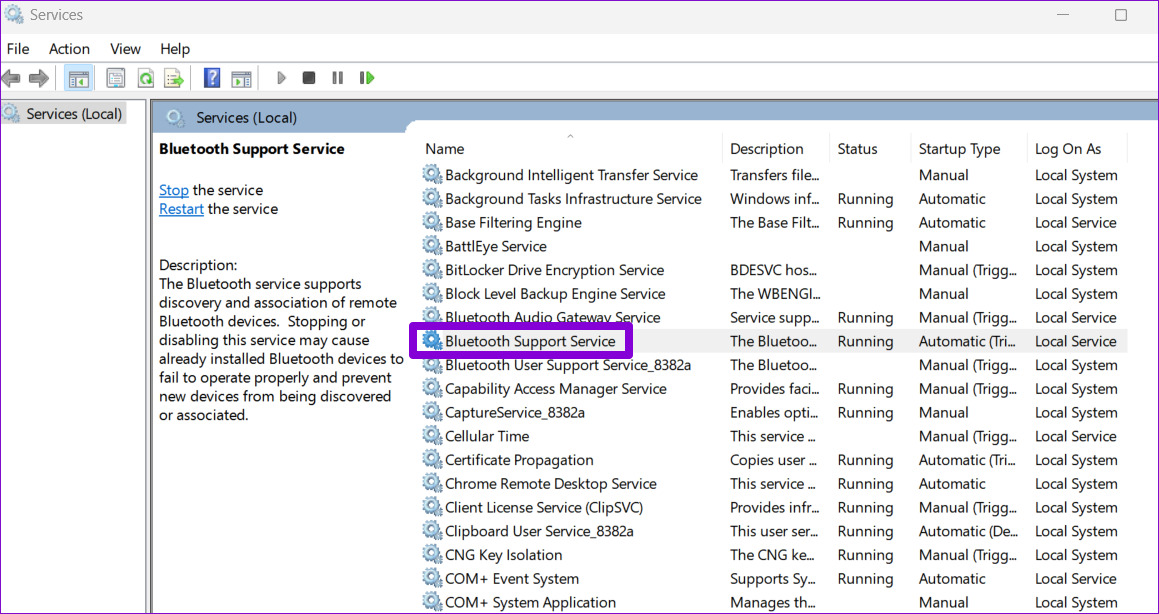This screenshot has width=1159, height=614.
Task: Sort by the Startup Type column header
Action: (x=958, y=149)
